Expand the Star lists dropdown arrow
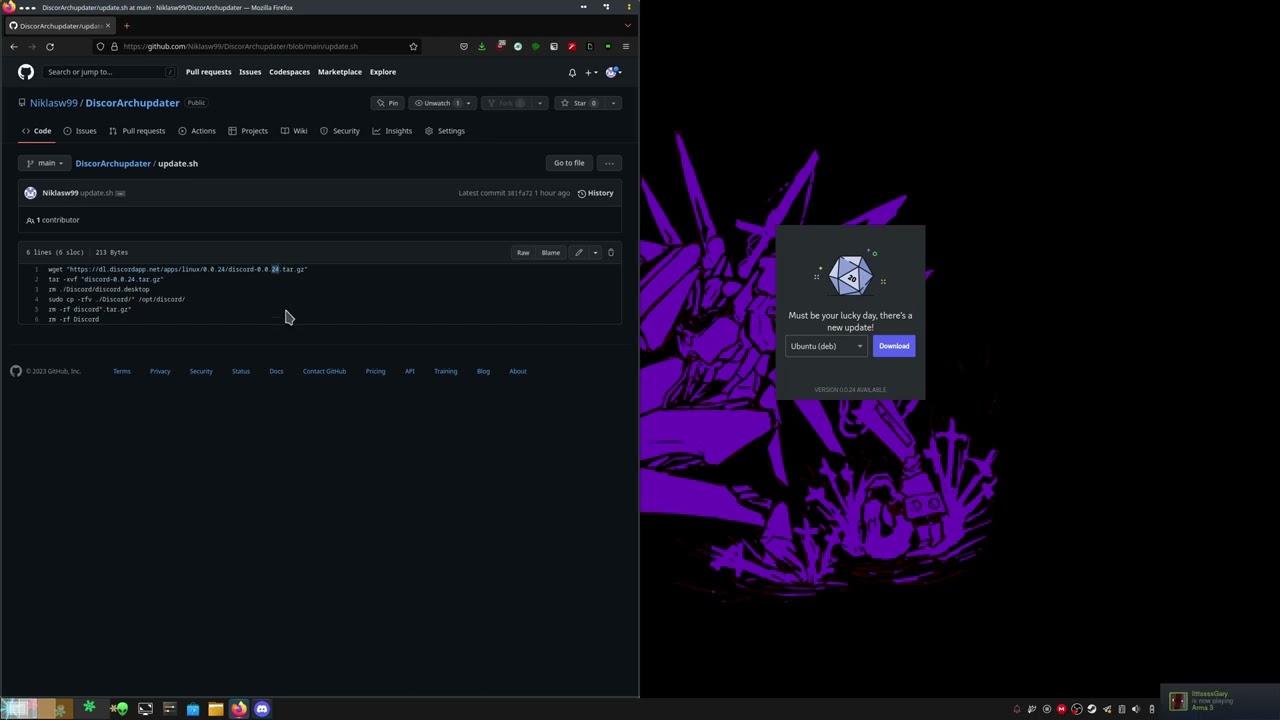The width and height of the screenshot is (1280, 720). [614, 103]
